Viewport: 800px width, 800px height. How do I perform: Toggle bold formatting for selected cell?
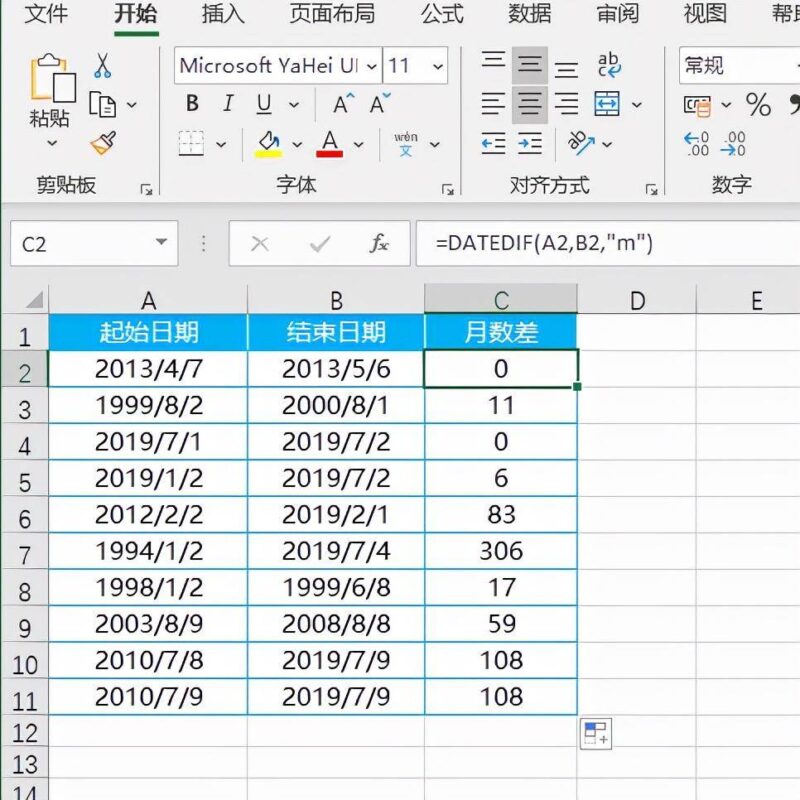click(x=190, y=103)
